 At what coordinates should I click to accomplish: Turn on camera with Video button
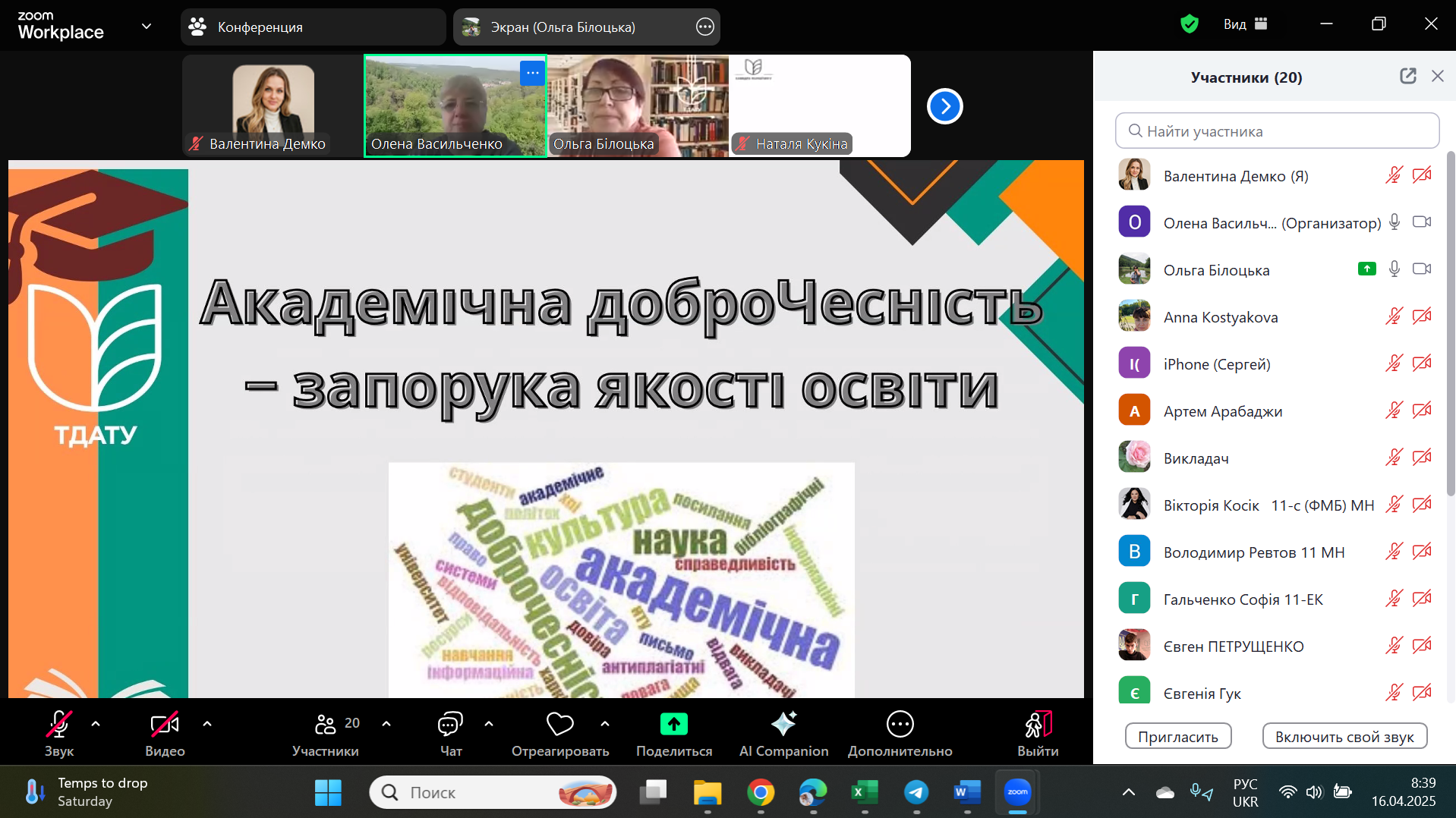[165, 725]
